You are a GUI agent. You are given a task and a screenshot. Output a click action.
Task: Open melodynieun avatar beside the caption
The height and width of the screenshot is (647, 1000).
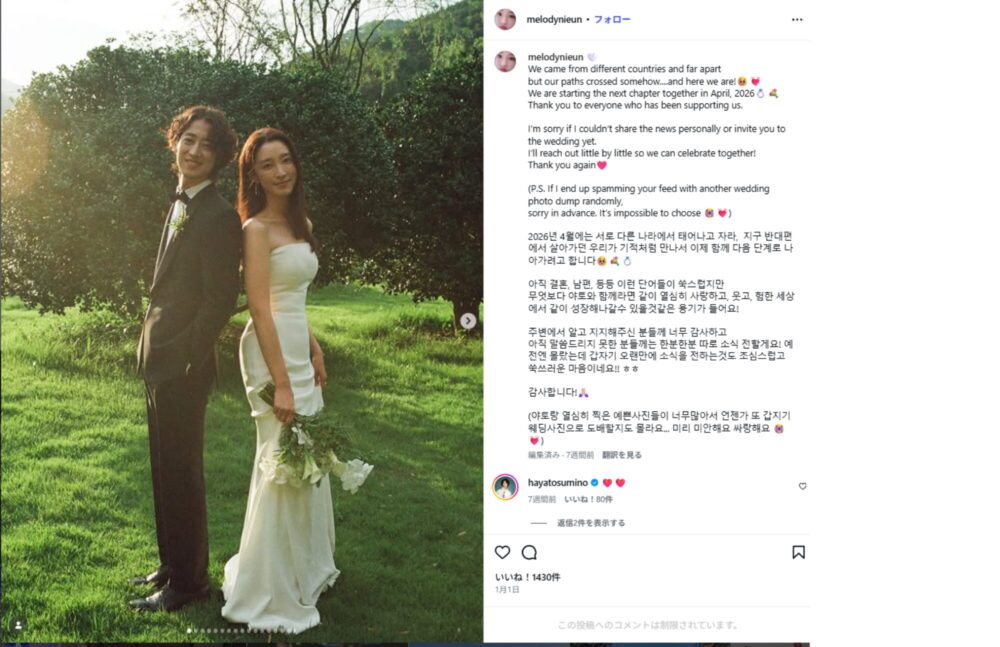click(505, 61)
